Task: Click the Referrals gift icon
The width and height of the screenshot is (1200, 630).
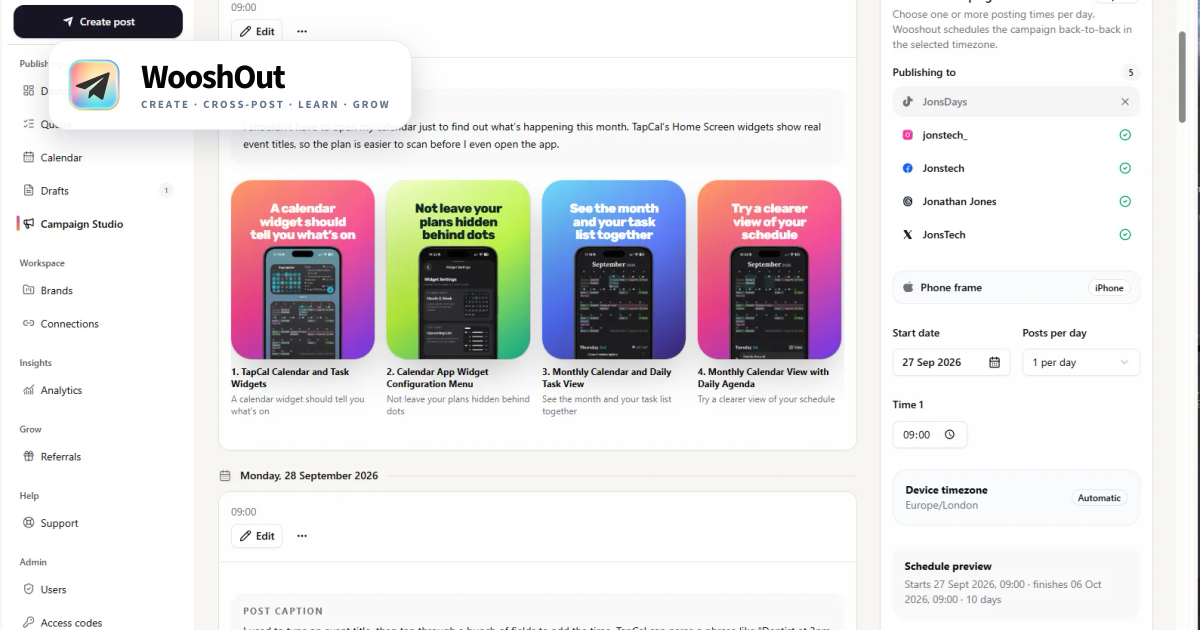Action: [29, 456]
